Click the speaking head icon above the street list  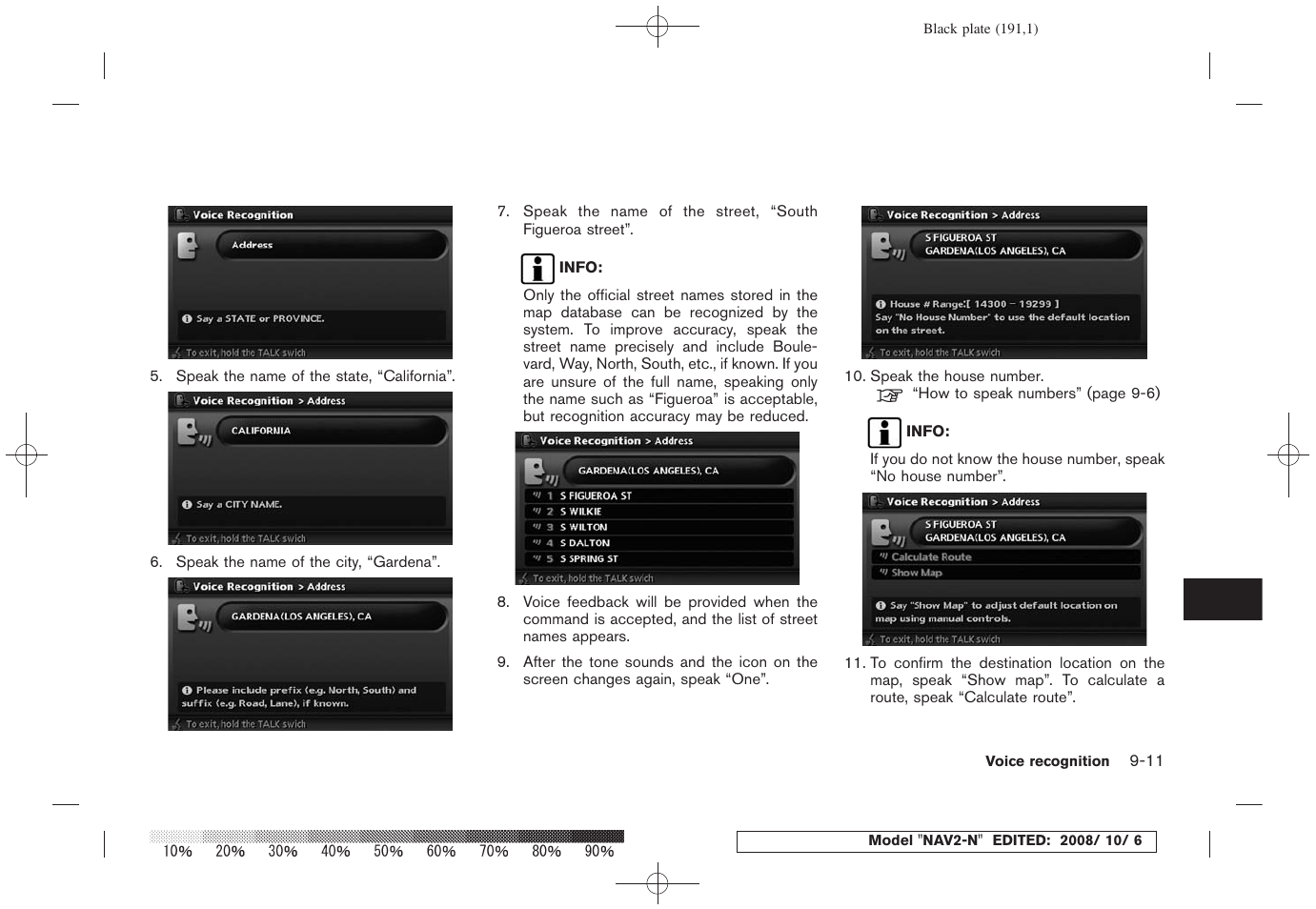point(541,473)
